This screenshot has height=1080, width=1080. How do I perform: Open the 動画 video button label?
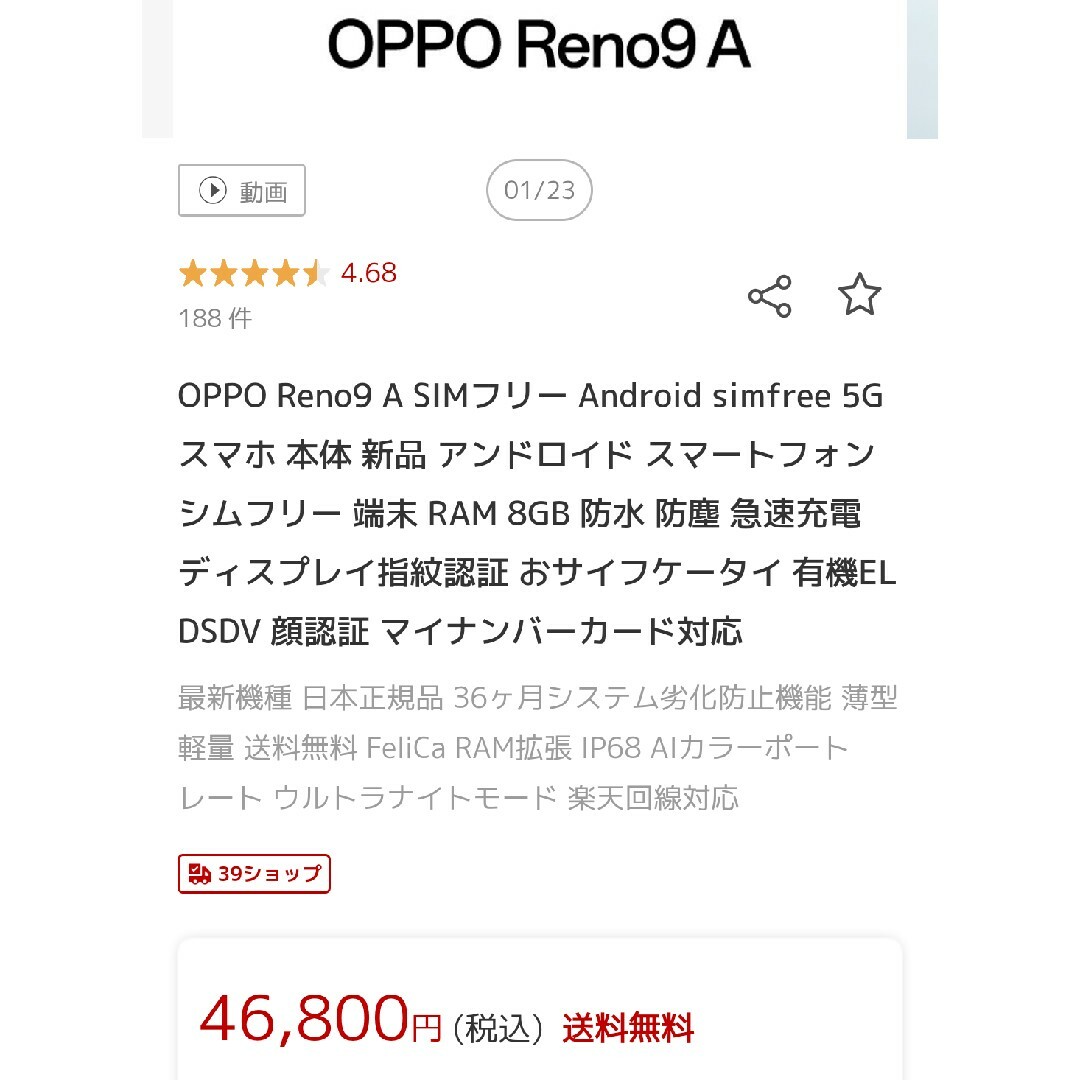[263, 191]
